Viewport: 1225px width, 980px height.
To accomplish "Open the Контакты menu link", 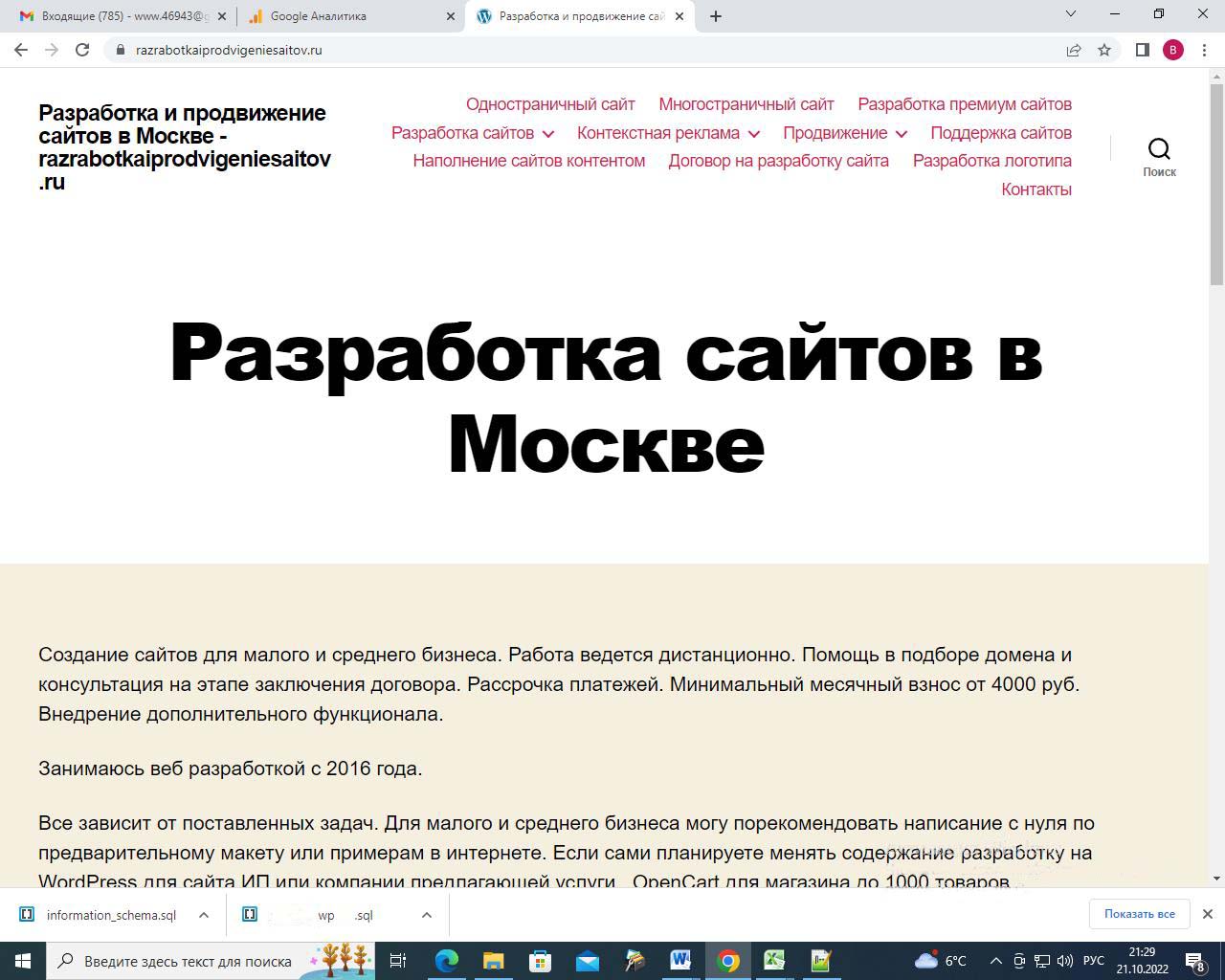I will (1036, 189).
